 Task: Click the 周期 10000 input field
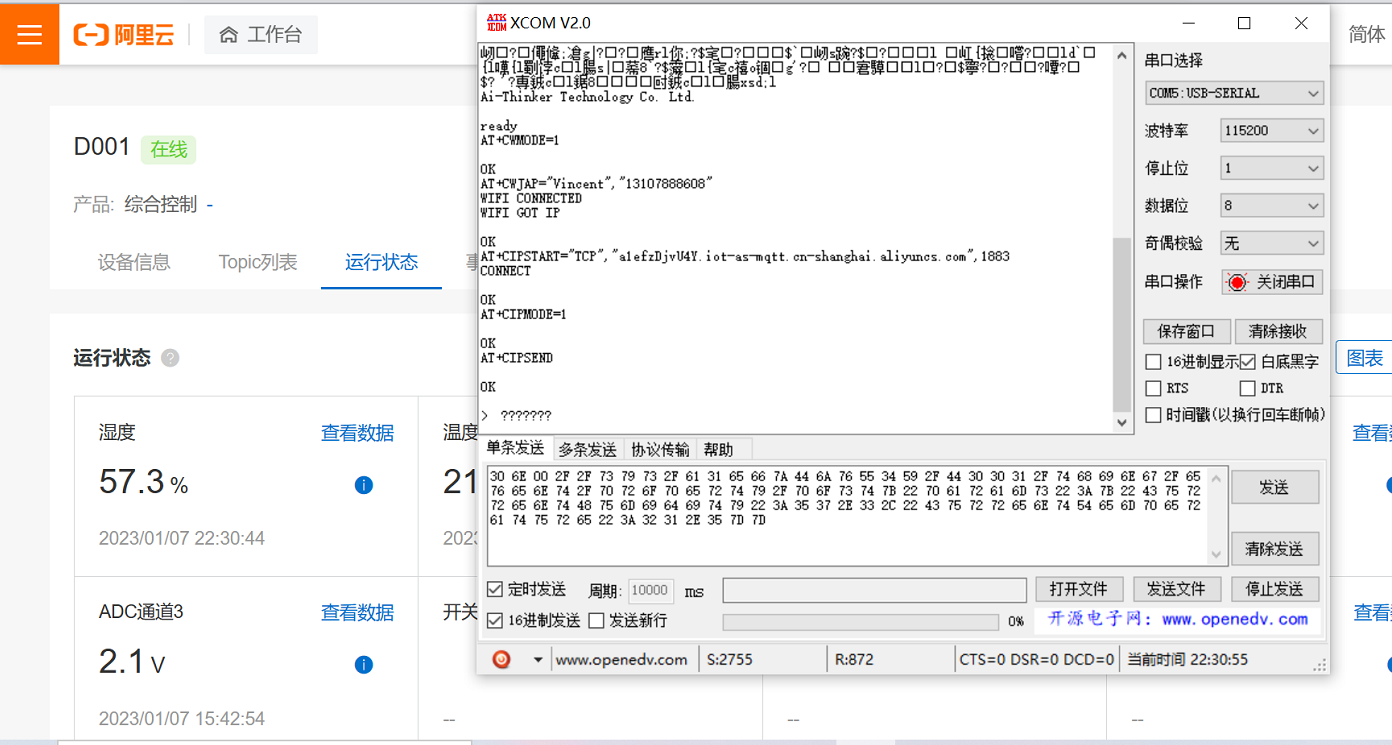(650, 590)
